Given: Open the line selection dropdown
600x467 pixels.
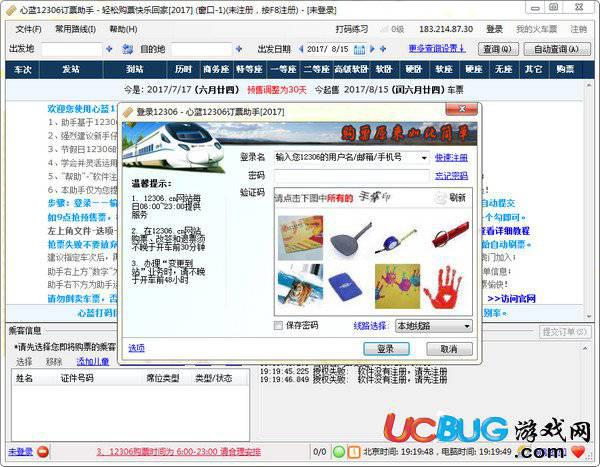Looking at the screenshot, I should point(434,326).
